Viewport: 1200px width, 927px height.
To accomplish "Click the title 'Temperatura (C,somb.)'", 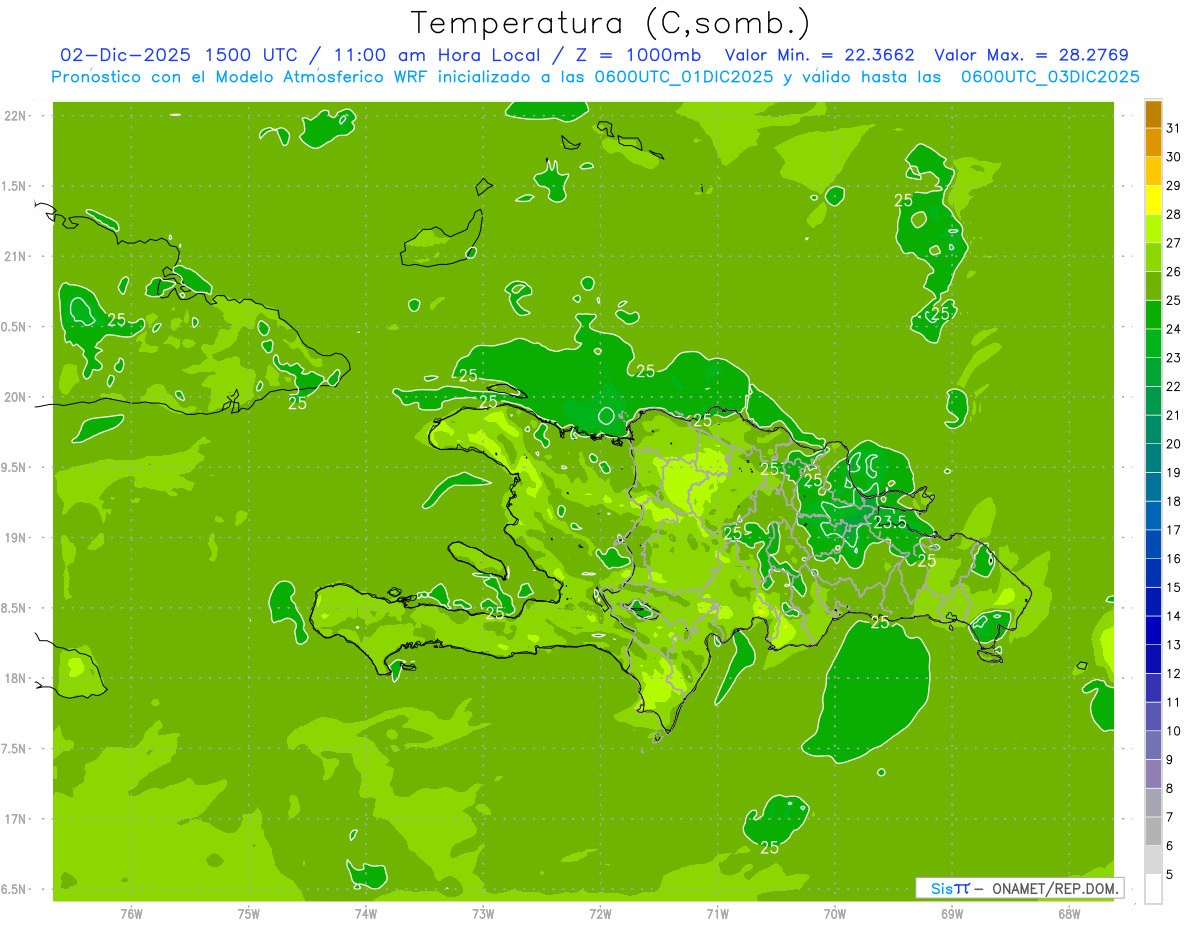I will coord(611,23).
